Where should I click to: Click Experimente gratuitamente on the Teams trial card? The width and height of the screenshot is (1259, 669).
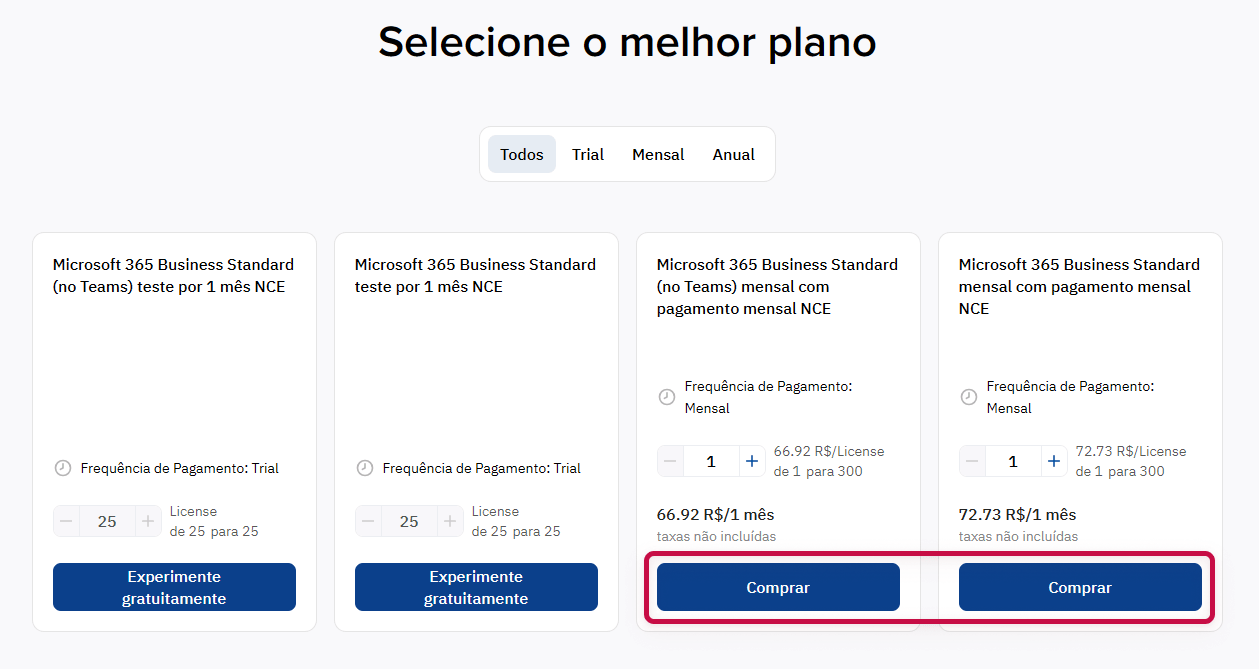pyautogui.click(x=476, y=587)
